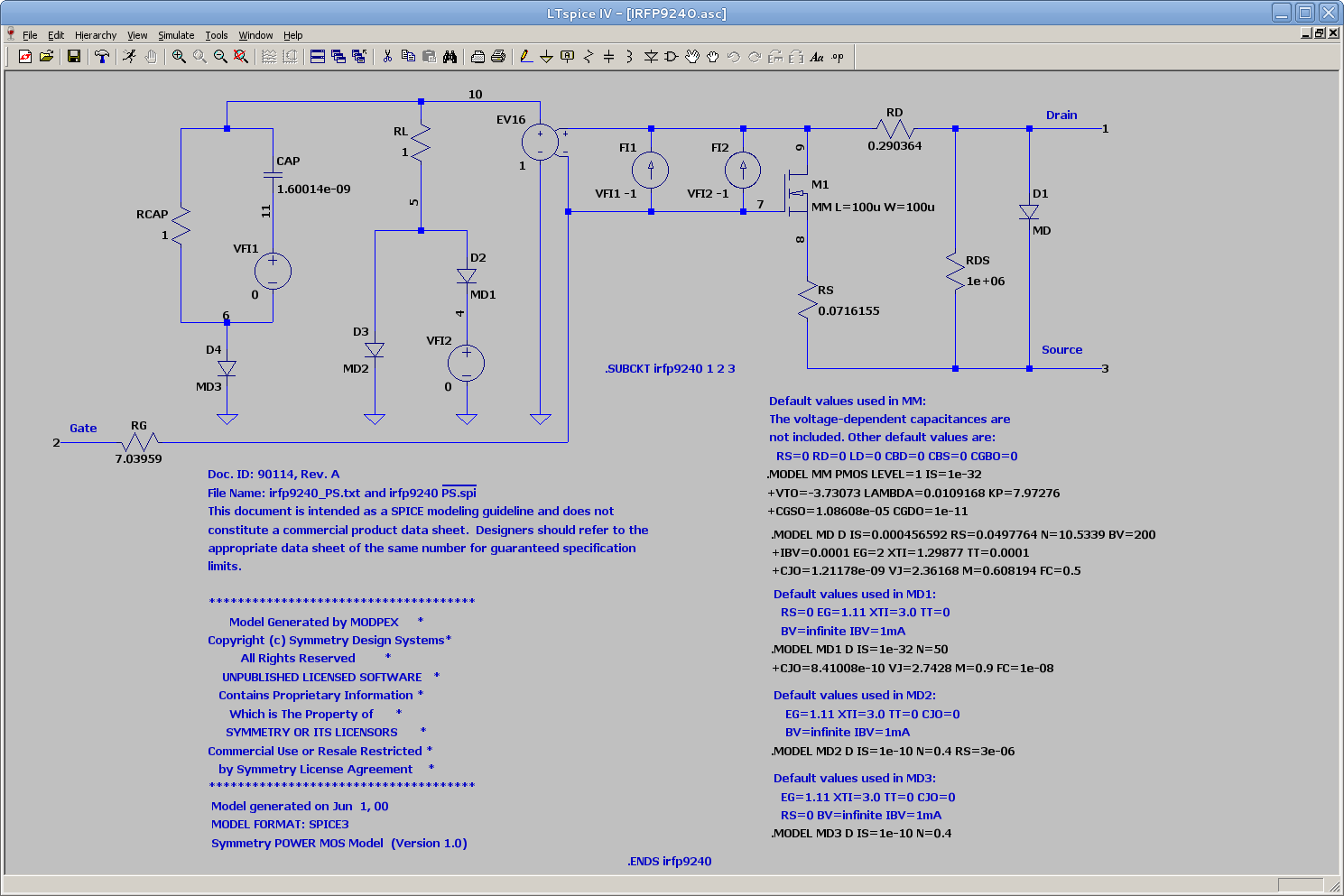Open a file with the folder icon
Screen dimensions: 1344x896
click(47, 57)
